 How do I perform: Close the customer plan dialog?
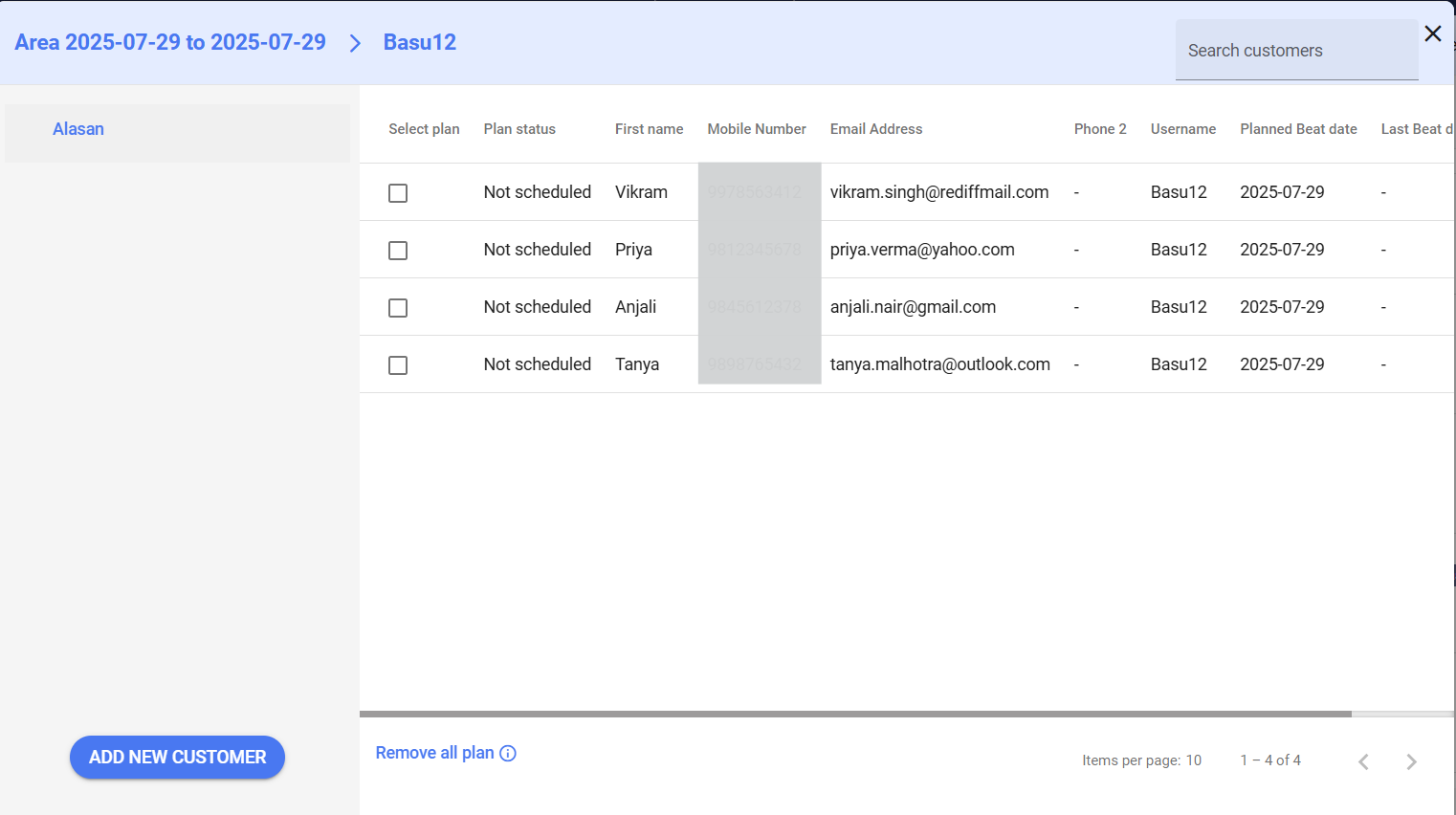point(1432,34)
